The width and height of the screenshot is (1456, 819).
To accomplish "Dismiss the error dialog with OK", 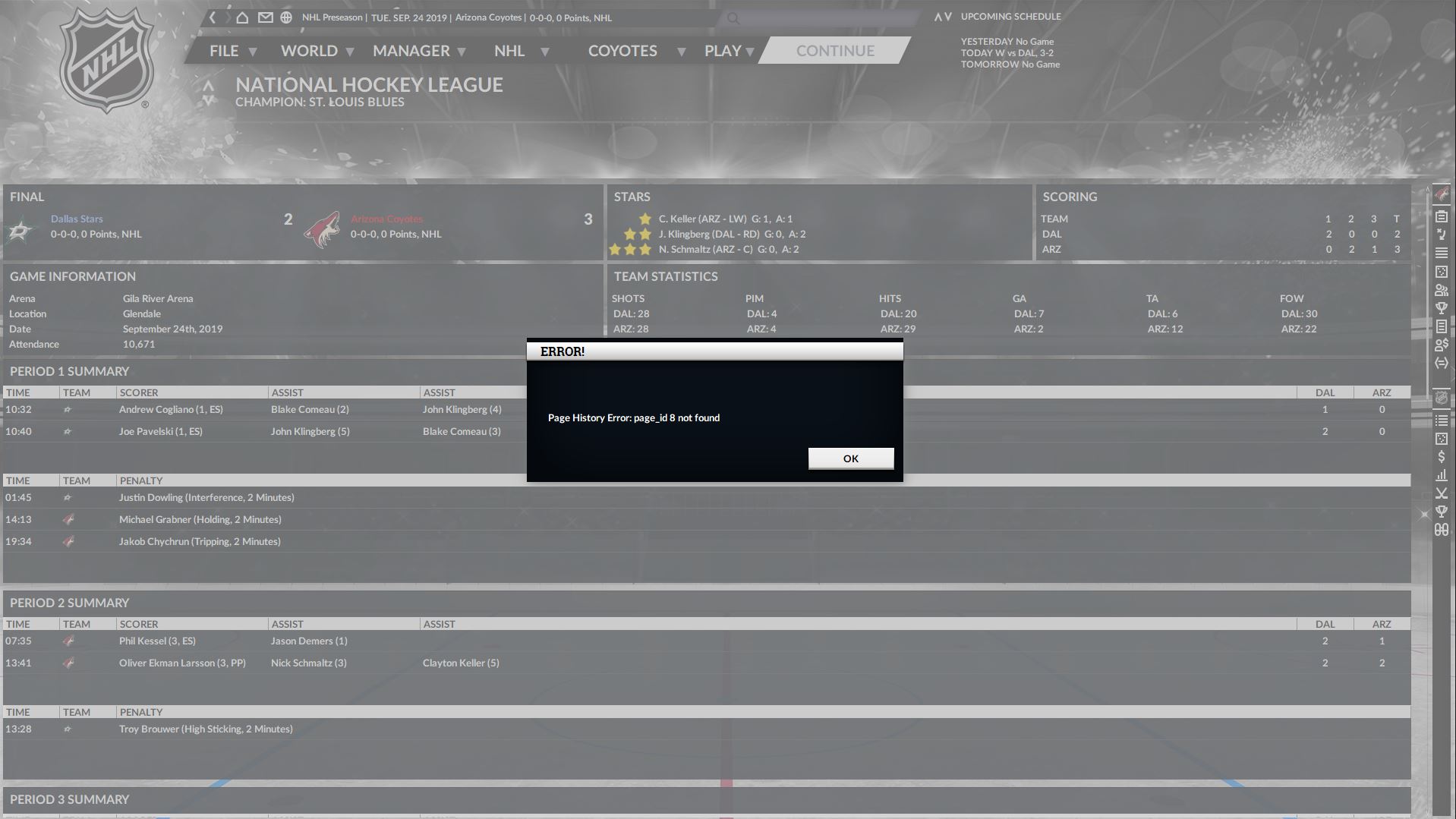I will (x=850, y=458).
